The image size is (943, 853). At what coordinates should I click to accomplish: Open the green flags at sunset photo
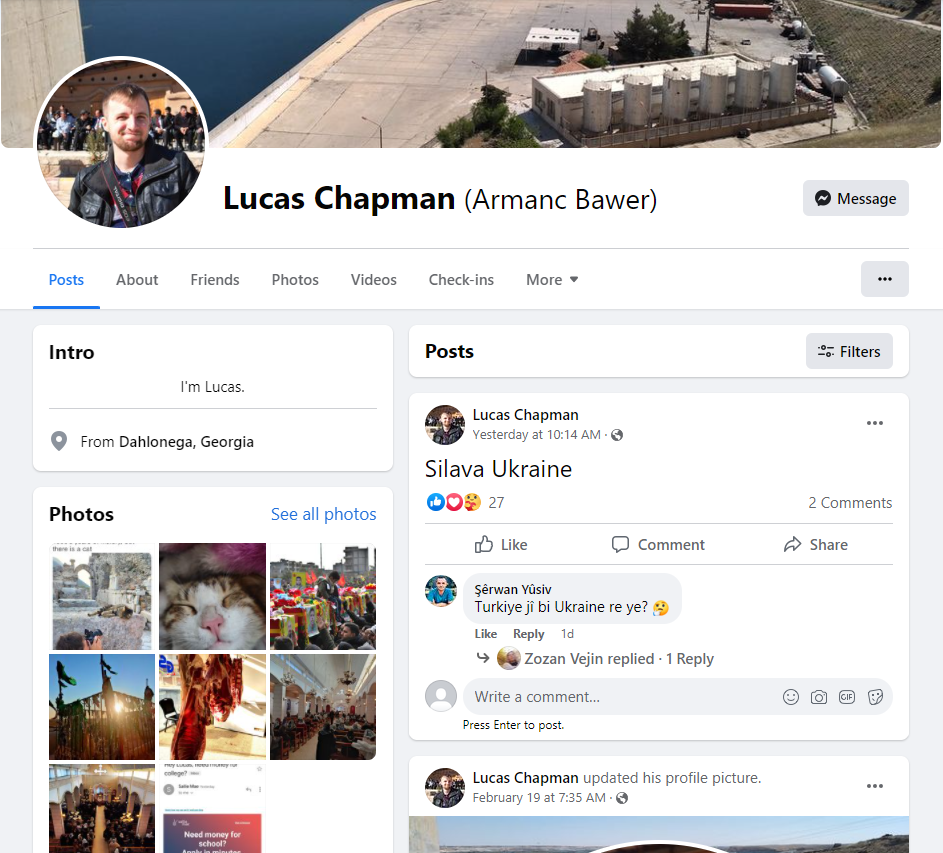(102, 707)
